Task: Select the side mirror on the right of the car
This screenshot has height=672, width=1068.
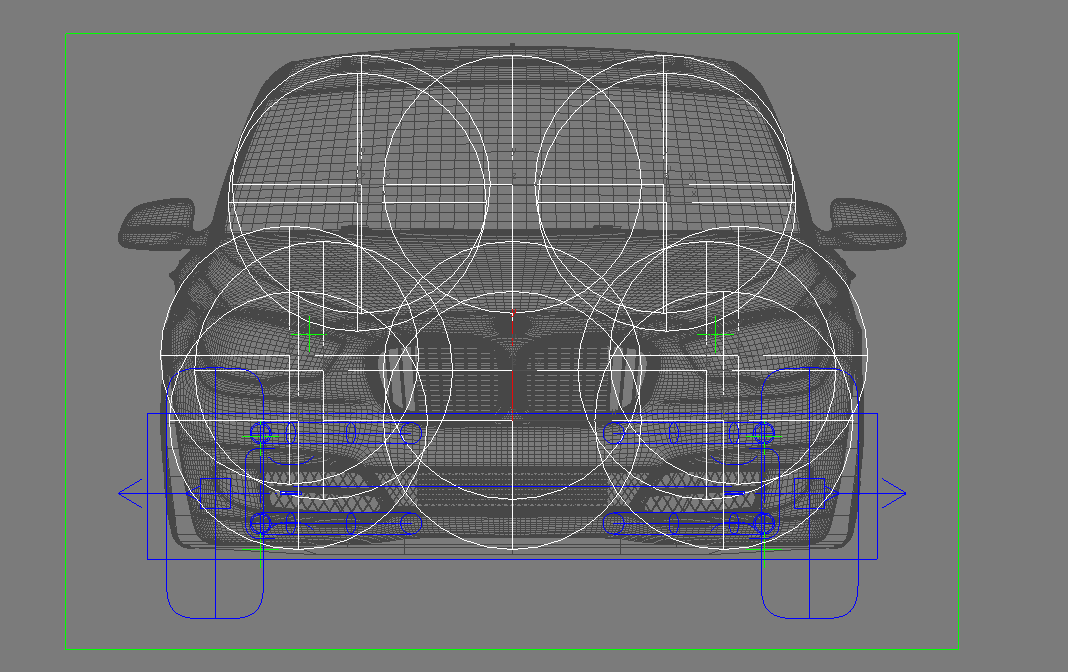Action: [866, 224]
